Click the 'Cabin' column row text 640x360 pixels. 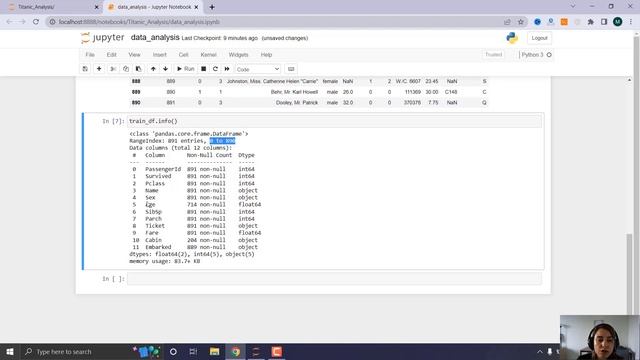click(153, 240)
